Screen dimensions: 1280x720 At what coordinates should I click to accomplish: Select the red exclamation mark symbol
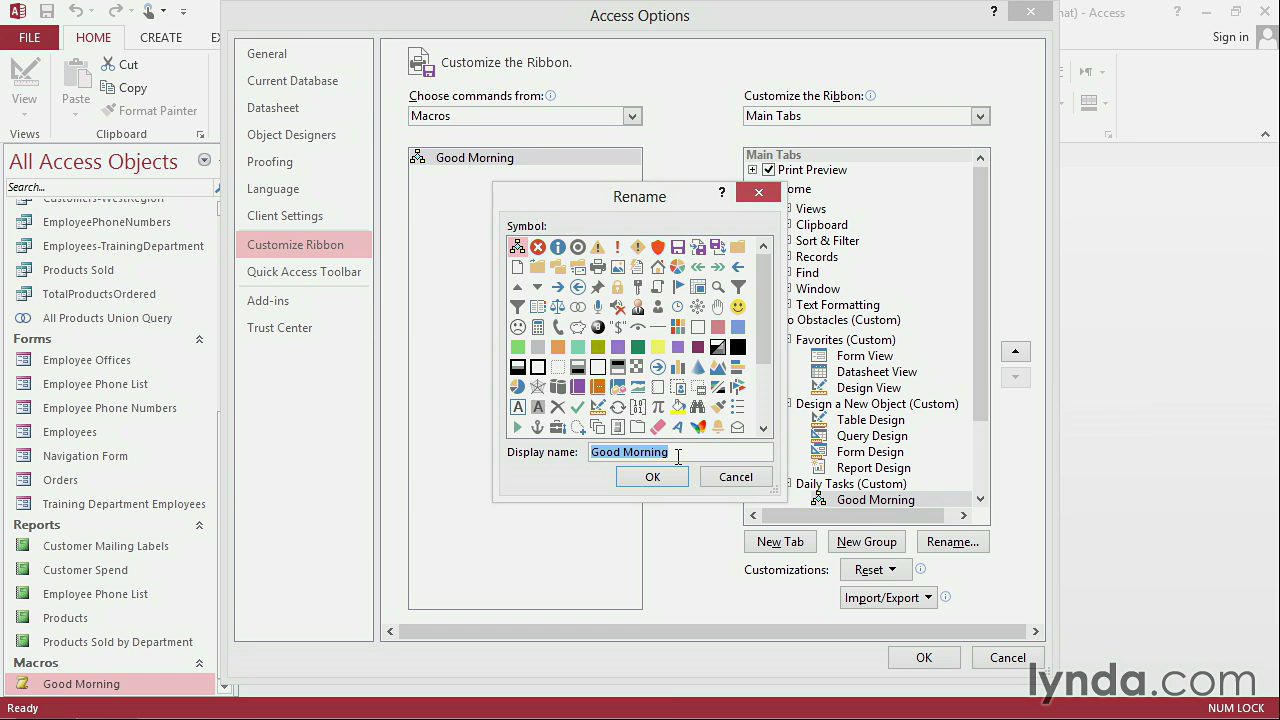[618, 247]
